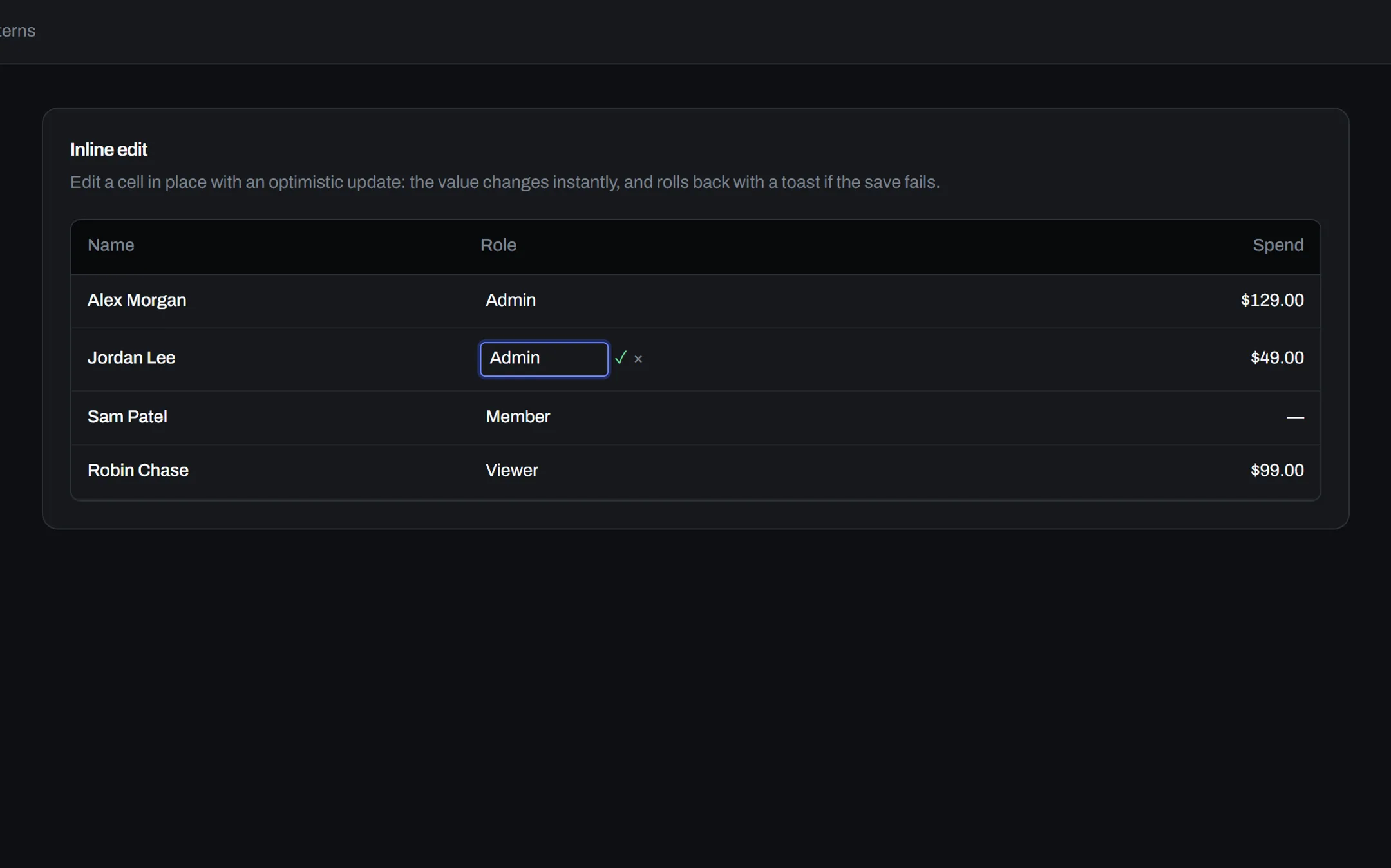
Task: Click the $129.00 spend value
Action: tap(1272, 301)
